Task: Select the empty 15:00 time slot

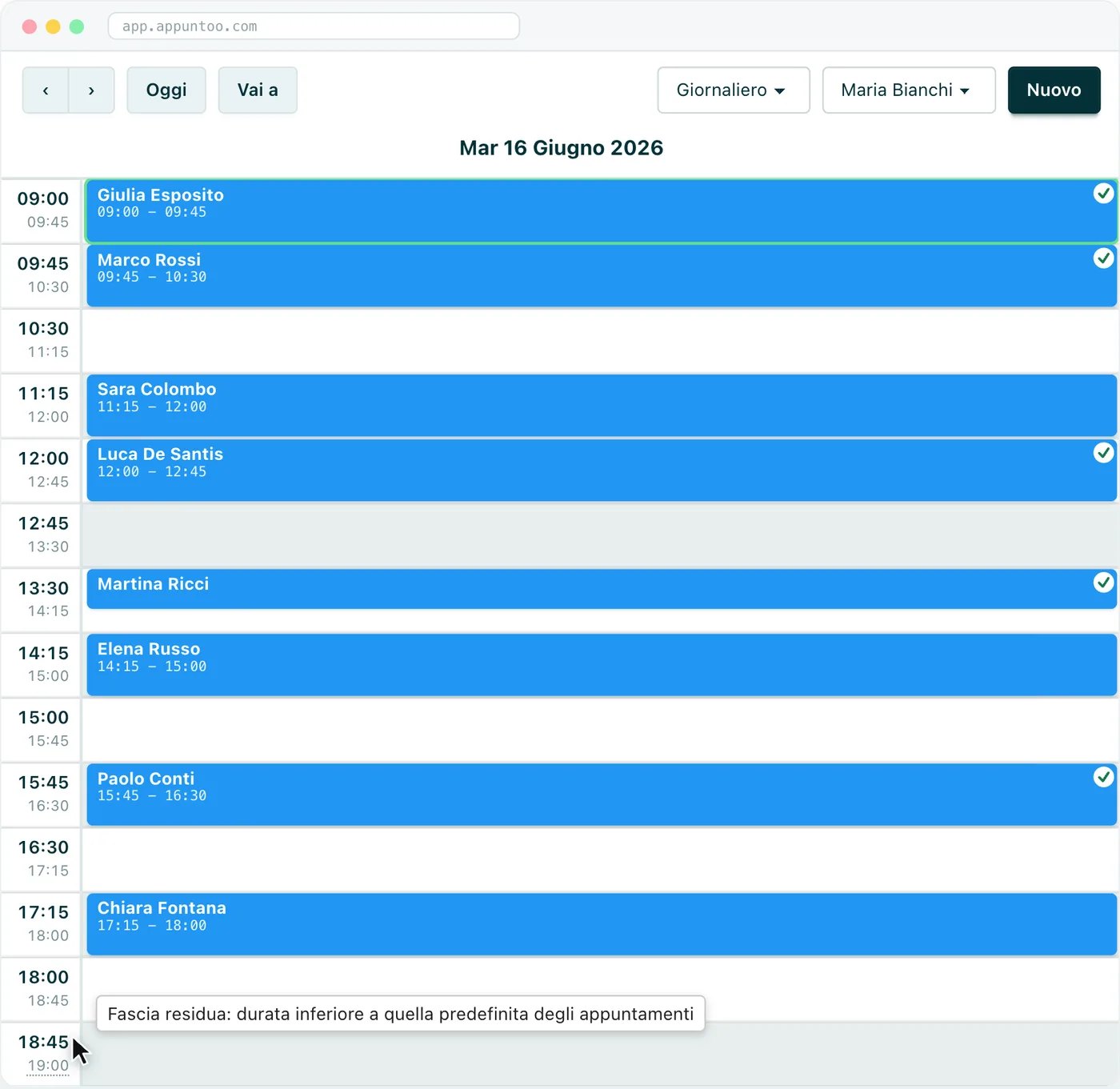Action: pyautogui.click(x=601, y=730)
